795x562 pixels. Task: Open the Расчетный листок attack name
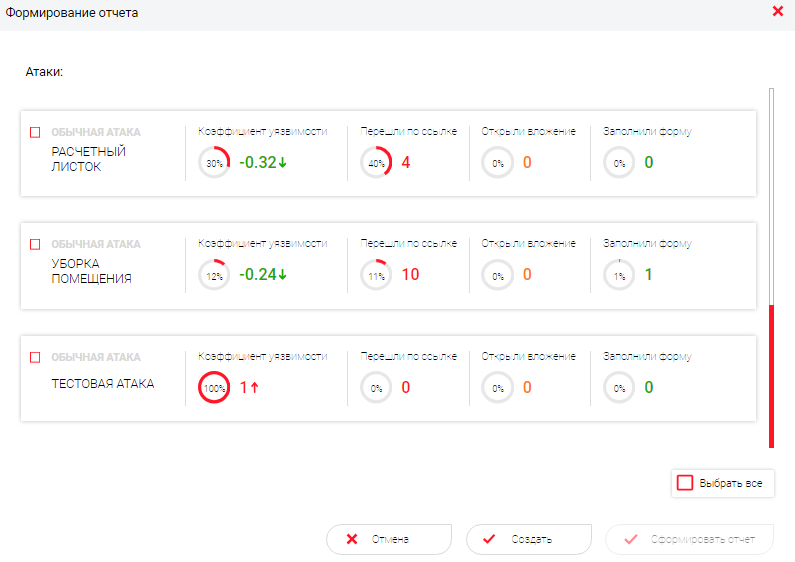[90, 159]
